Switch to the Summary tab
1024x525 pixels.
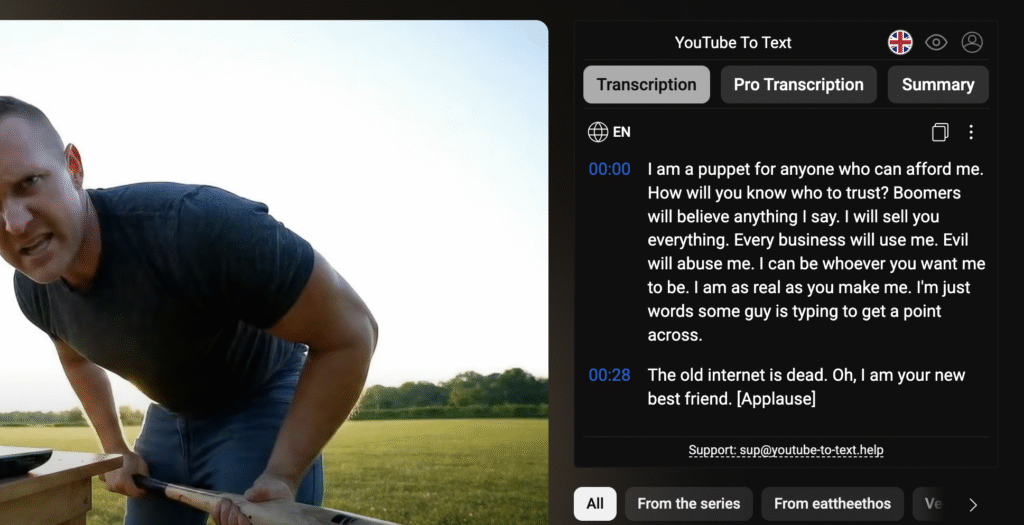pos(938,84)
